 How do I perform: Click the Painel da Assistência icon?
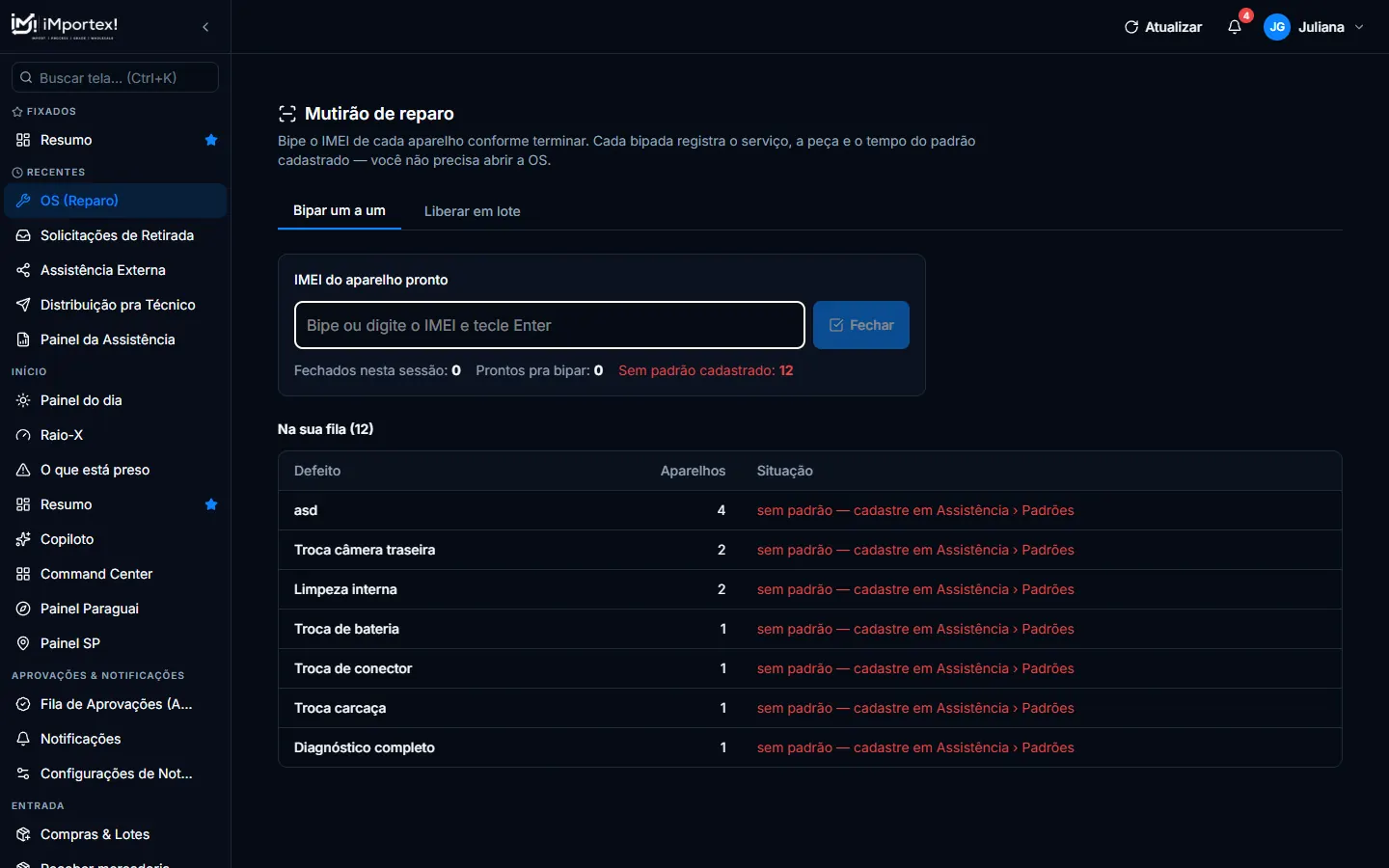click(x=23, y=339)
